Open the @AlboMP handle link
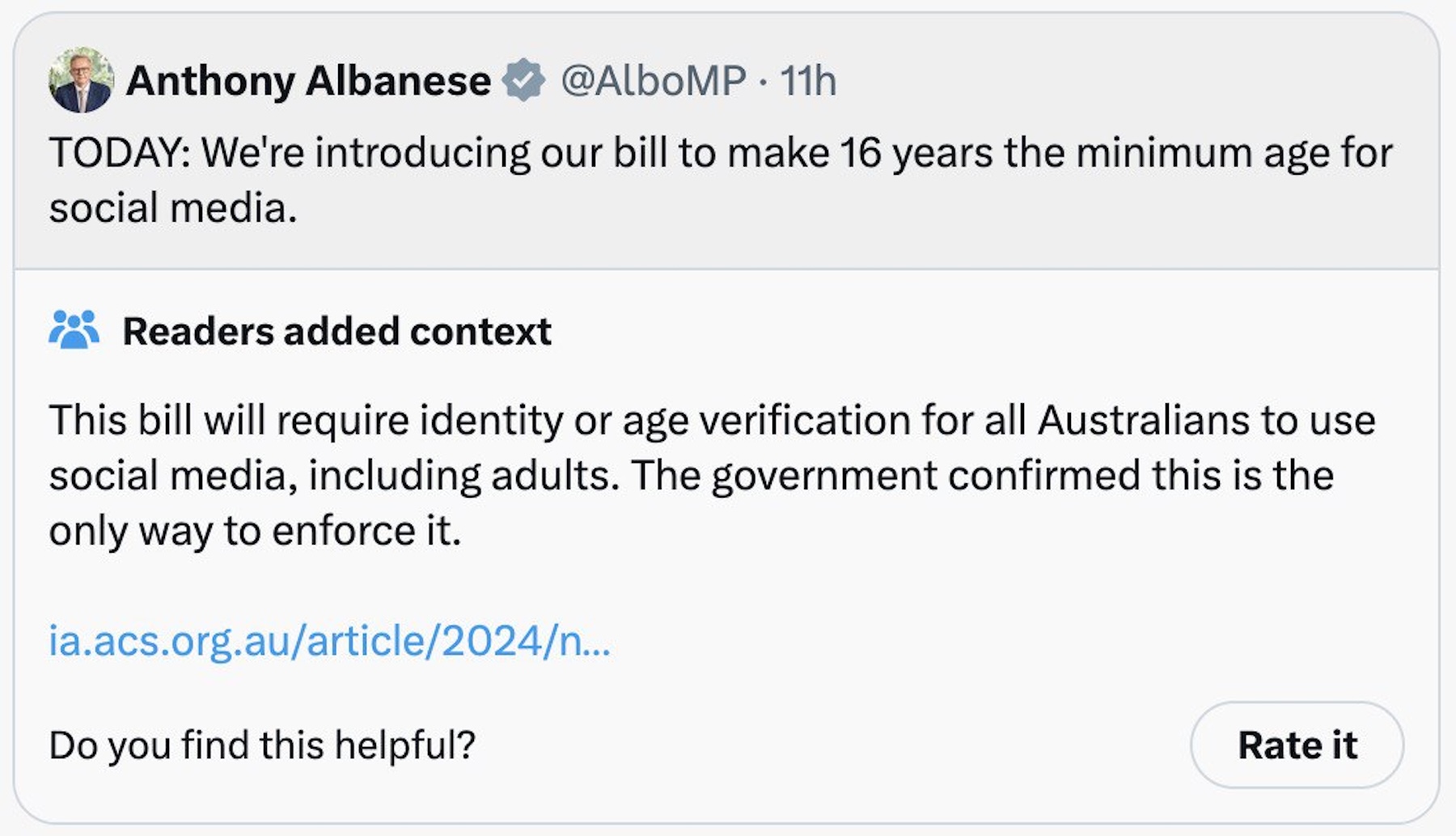The image size is (1456, 836). (653, 80)
